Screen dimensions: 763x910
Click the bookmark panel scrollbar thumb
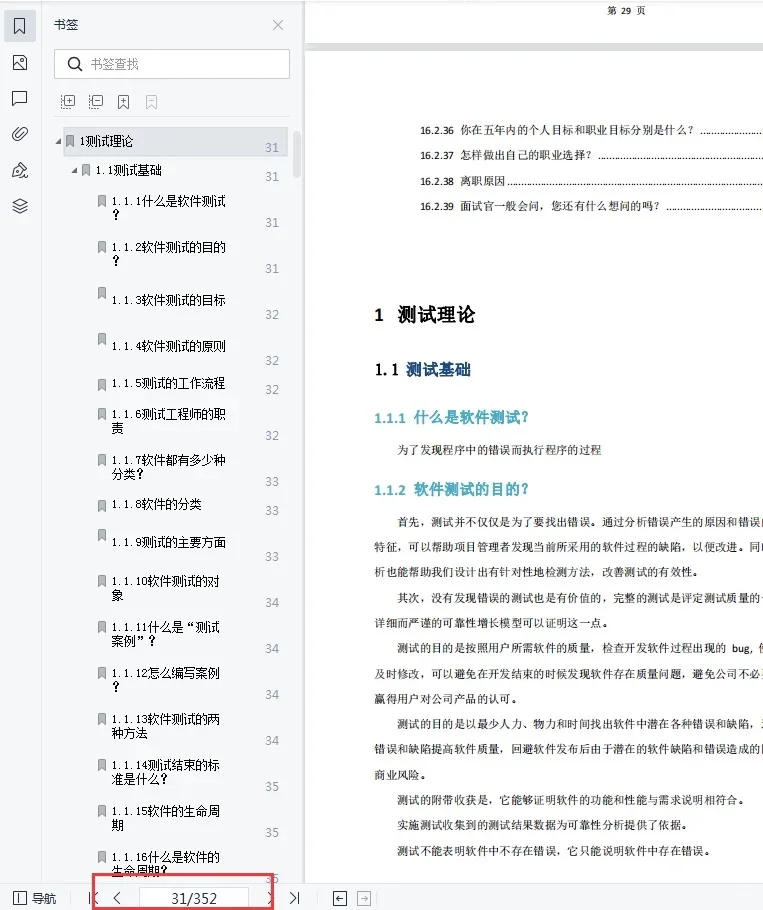pyautogui.click(x=297, y=154)
